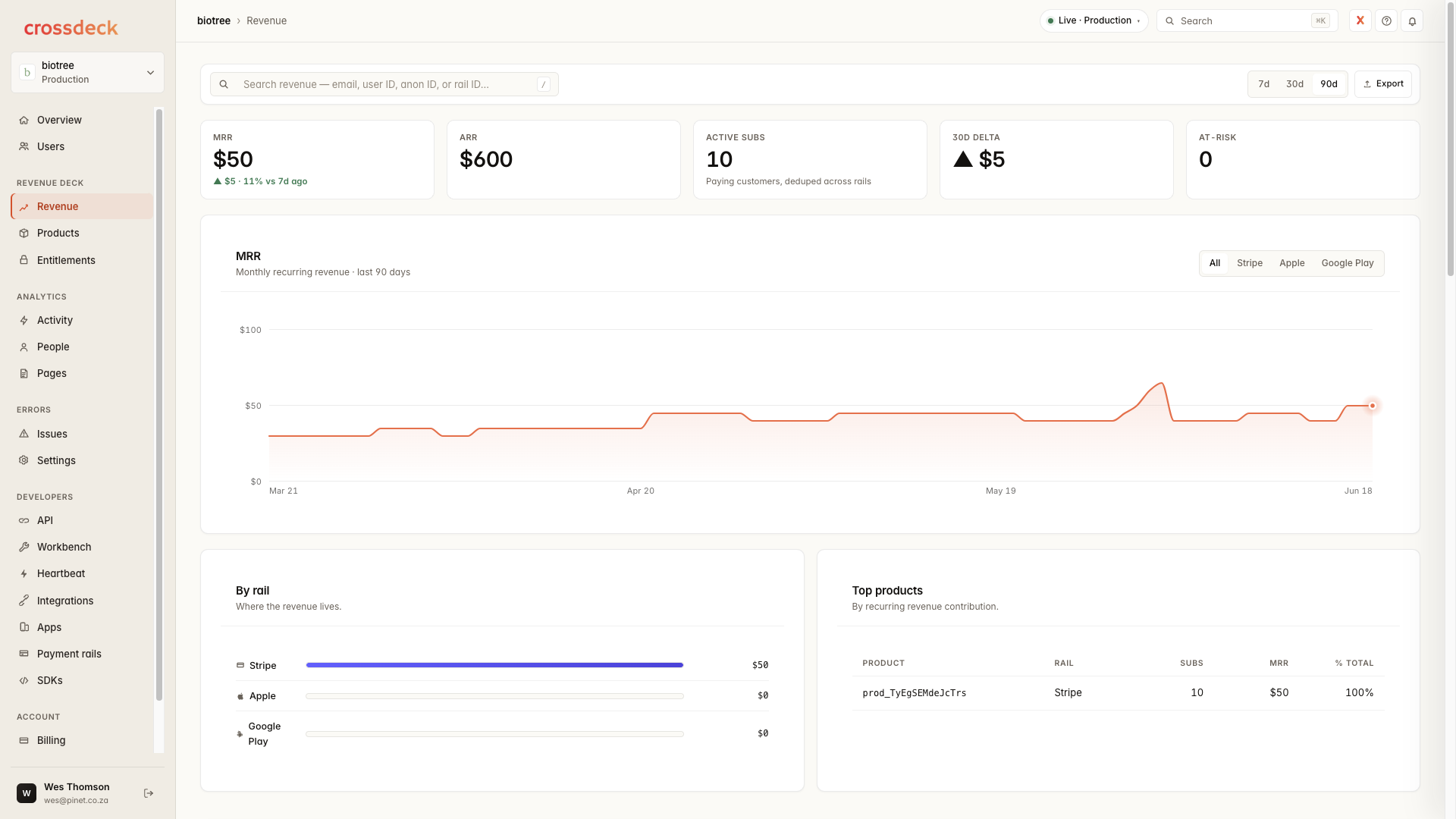Click the Stripe row card icon in By rail
Image resolution: width=1456 pixels, height=819 pixels.
[240, 665]
